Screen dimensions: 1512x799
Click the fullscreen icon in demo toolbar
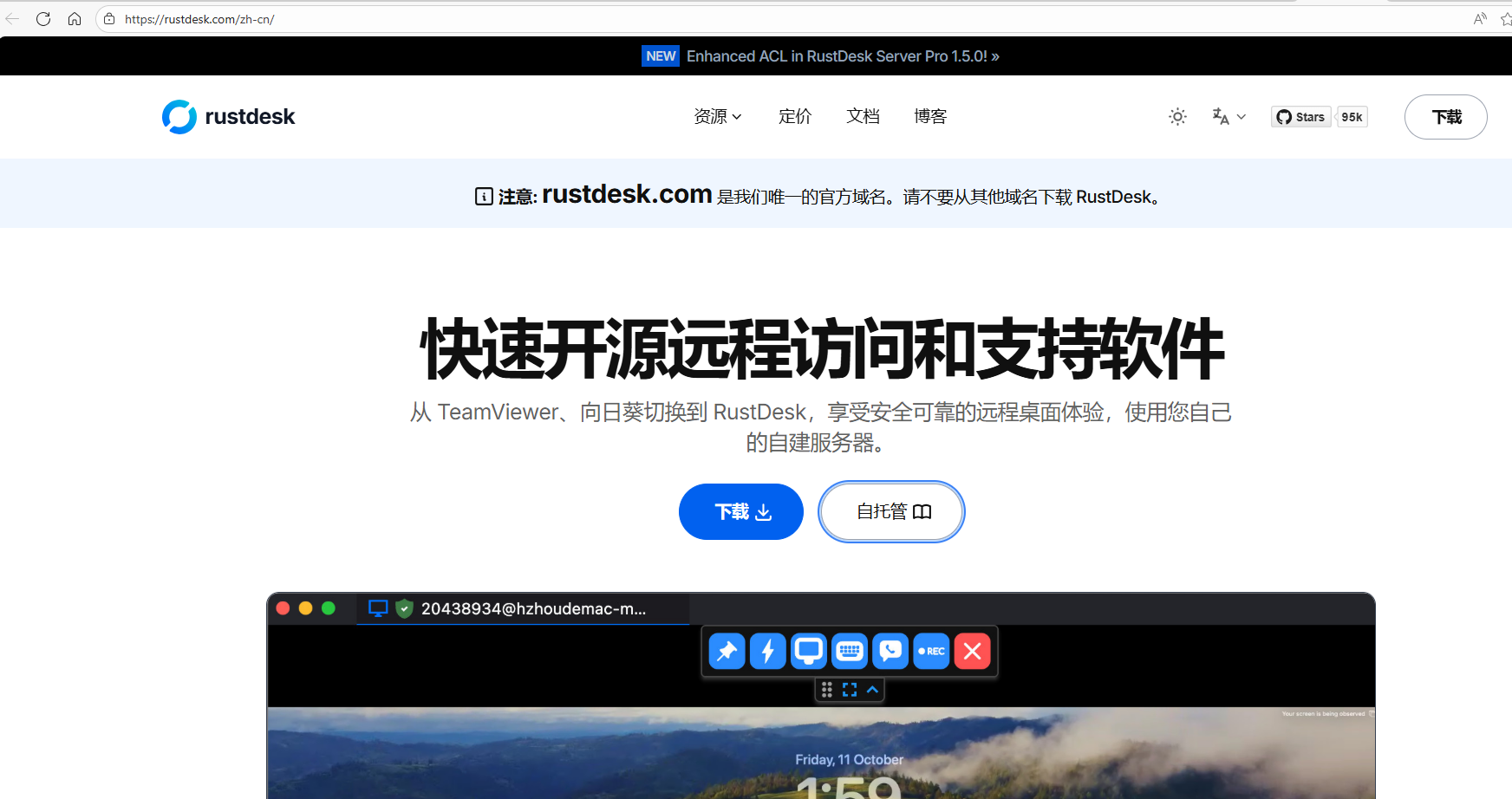point(850,690)
